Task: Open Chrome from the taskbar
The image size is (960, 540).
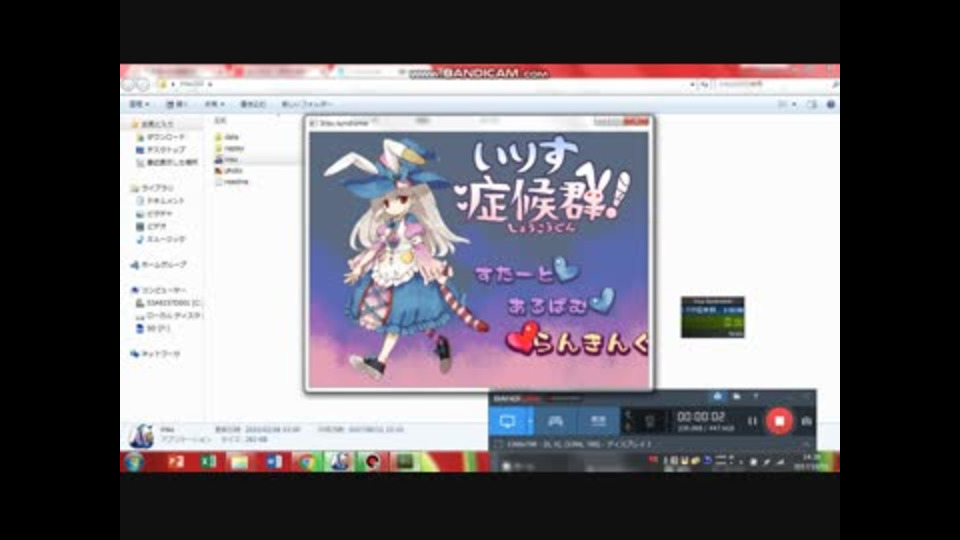Action: pyautogui.click(x=306, y=462)
